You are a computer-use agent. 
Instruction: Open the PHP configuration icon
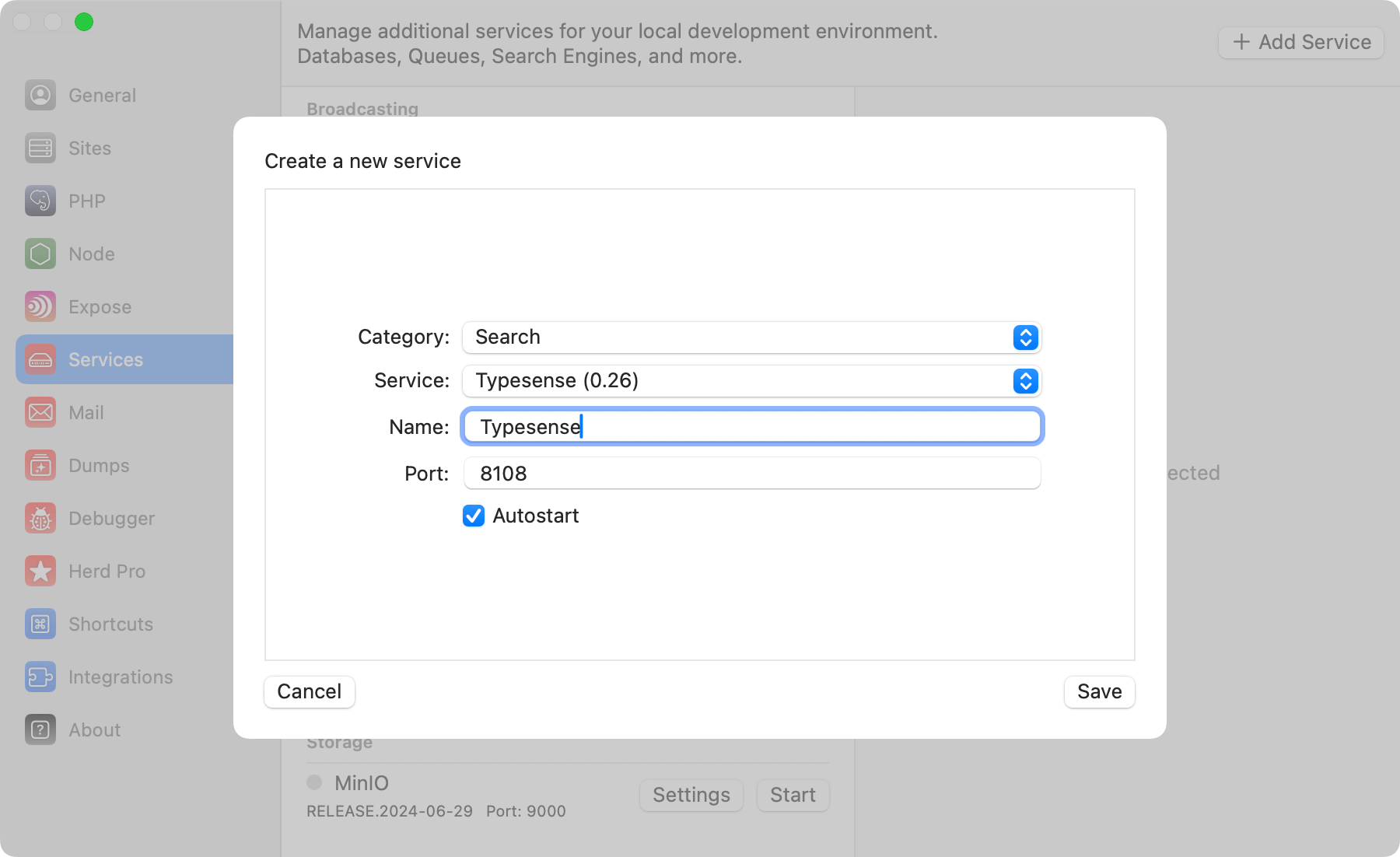click(40, 201)
